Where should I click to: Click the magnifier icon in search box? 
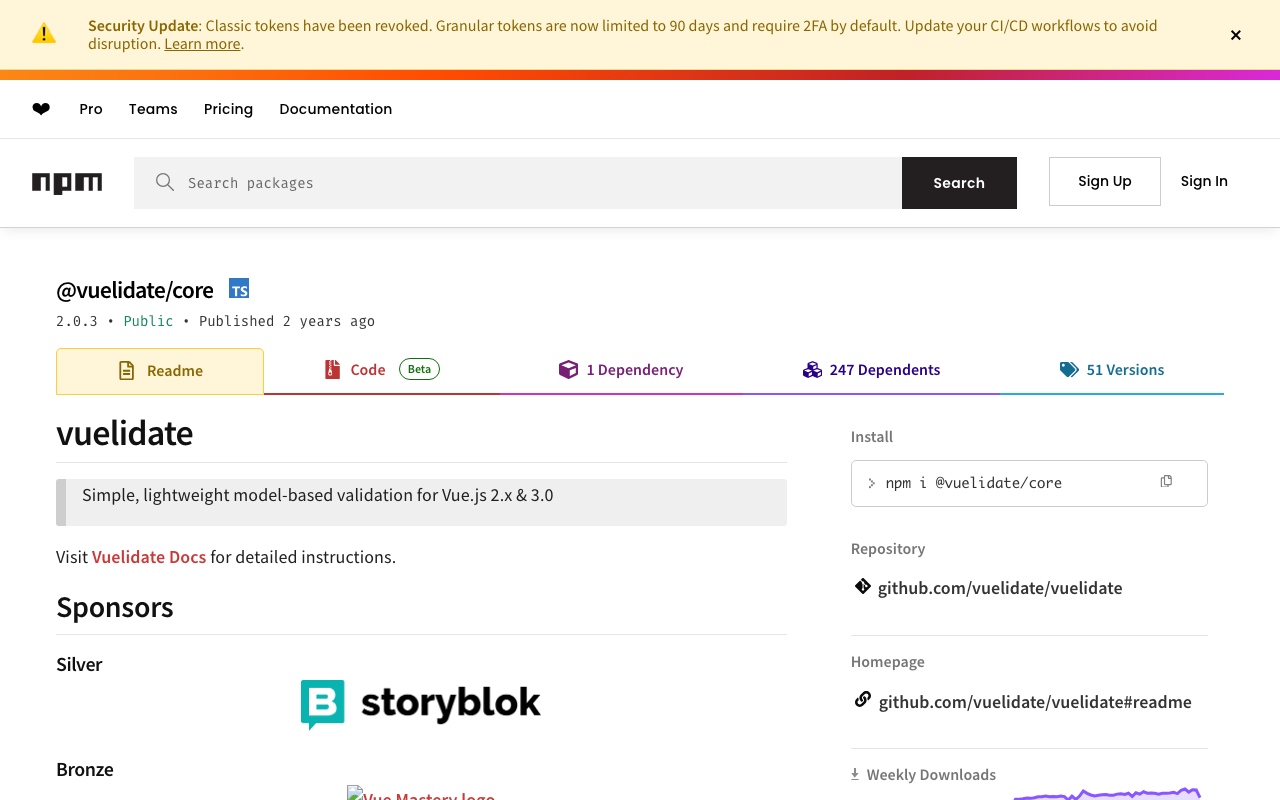pos(165,182)
